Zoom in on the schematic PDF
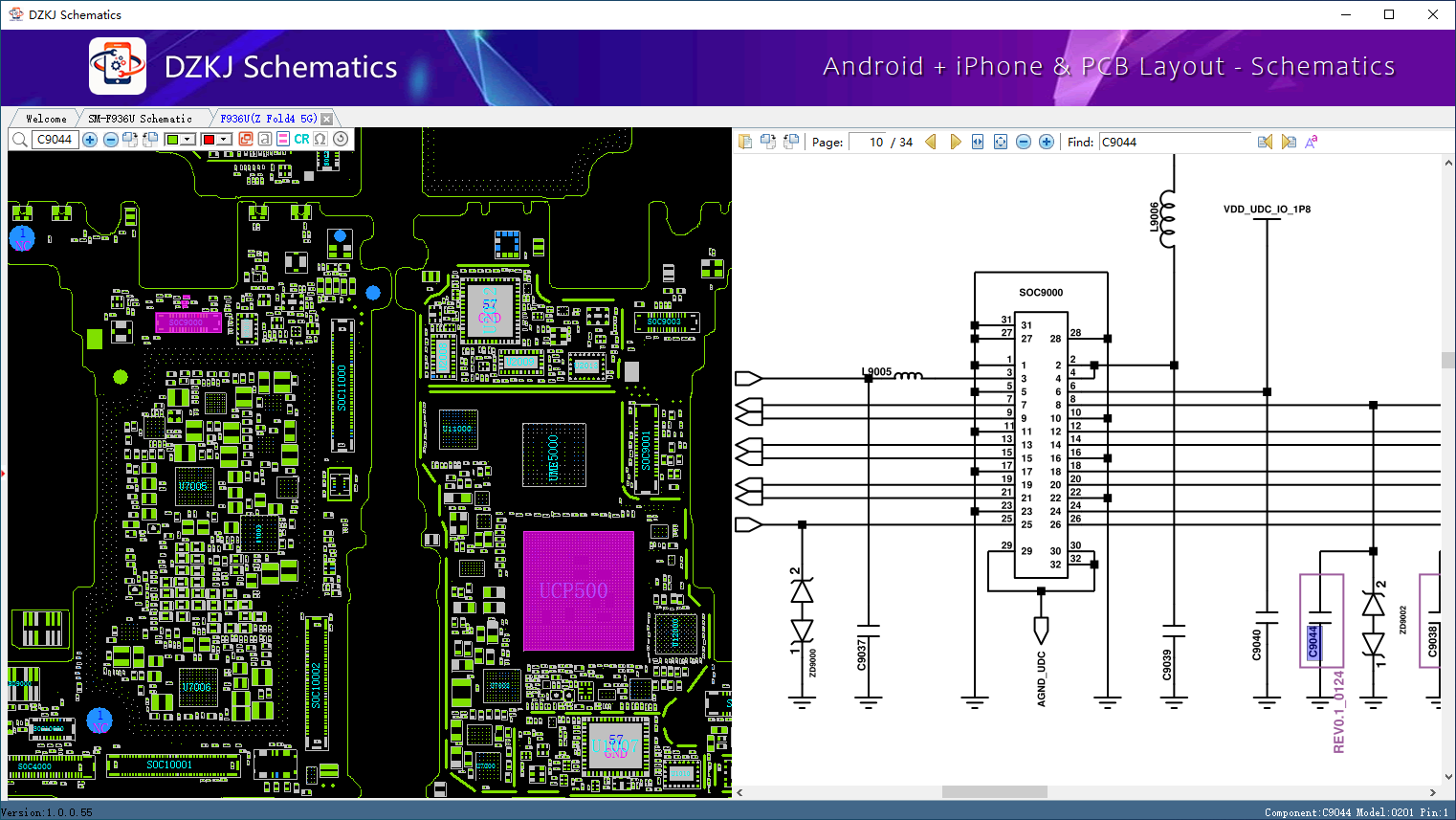 click(x=1047, y=142)
